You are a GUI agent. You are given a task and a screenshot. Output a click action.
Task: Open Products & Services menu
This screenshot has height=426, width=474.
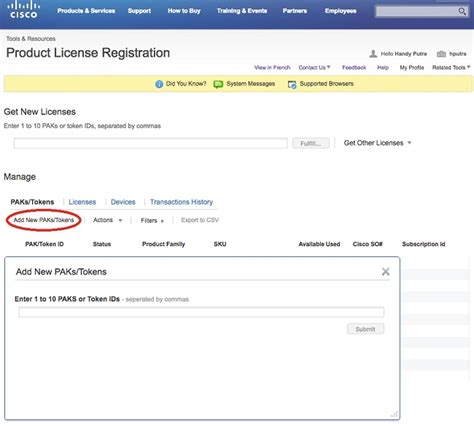(86, 11)
